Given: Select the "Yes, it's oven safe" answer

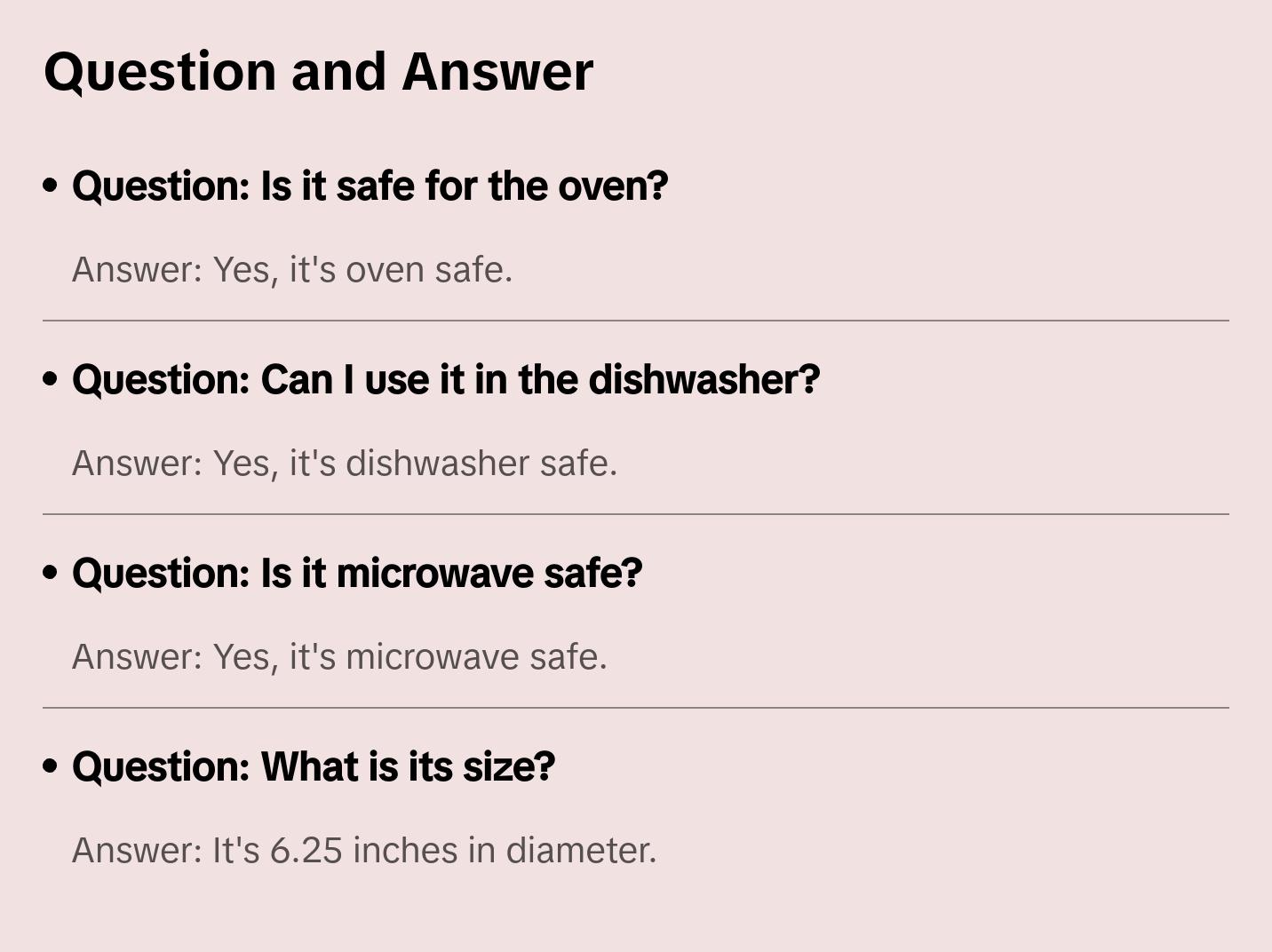Looking at the screenshot, I should (292, 270).
